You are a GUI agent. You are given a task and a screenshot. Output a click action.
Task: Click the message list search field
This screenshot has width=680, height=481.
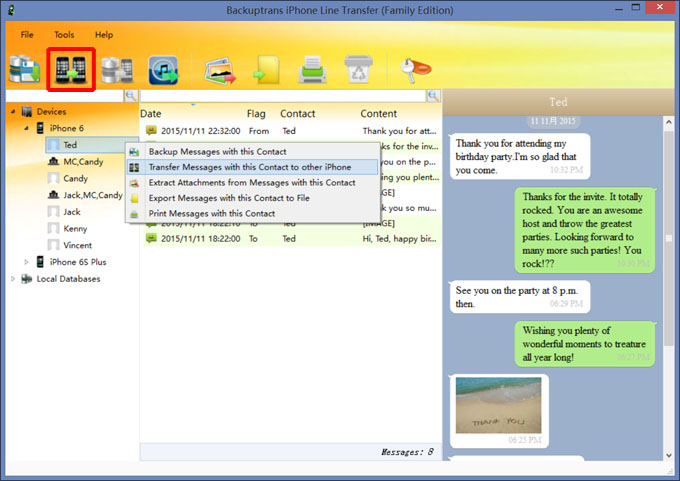pos(283,96)
